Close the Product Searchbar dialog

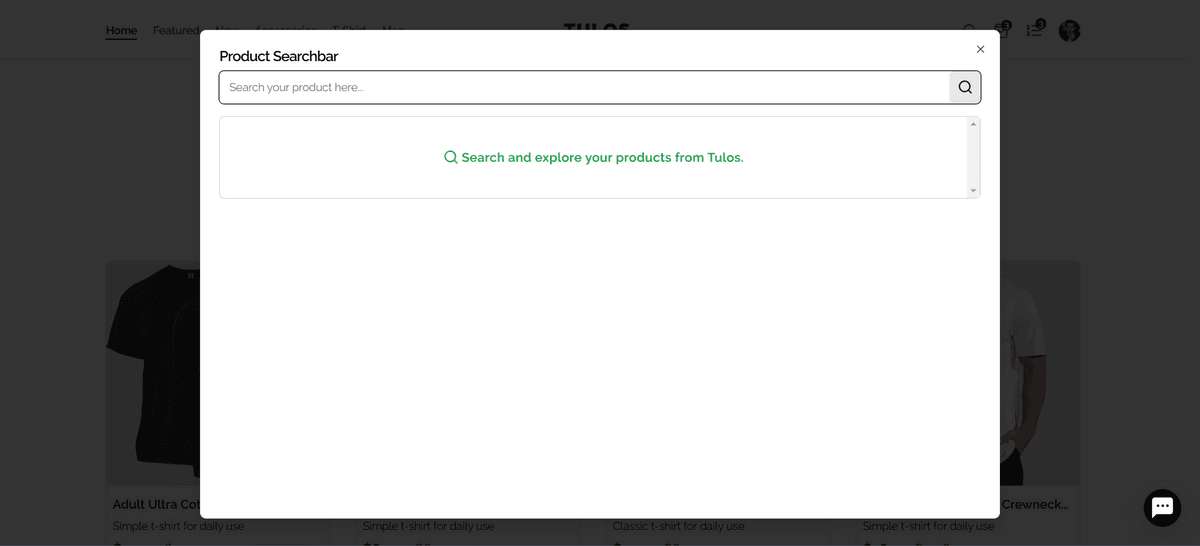pos(980,49)
